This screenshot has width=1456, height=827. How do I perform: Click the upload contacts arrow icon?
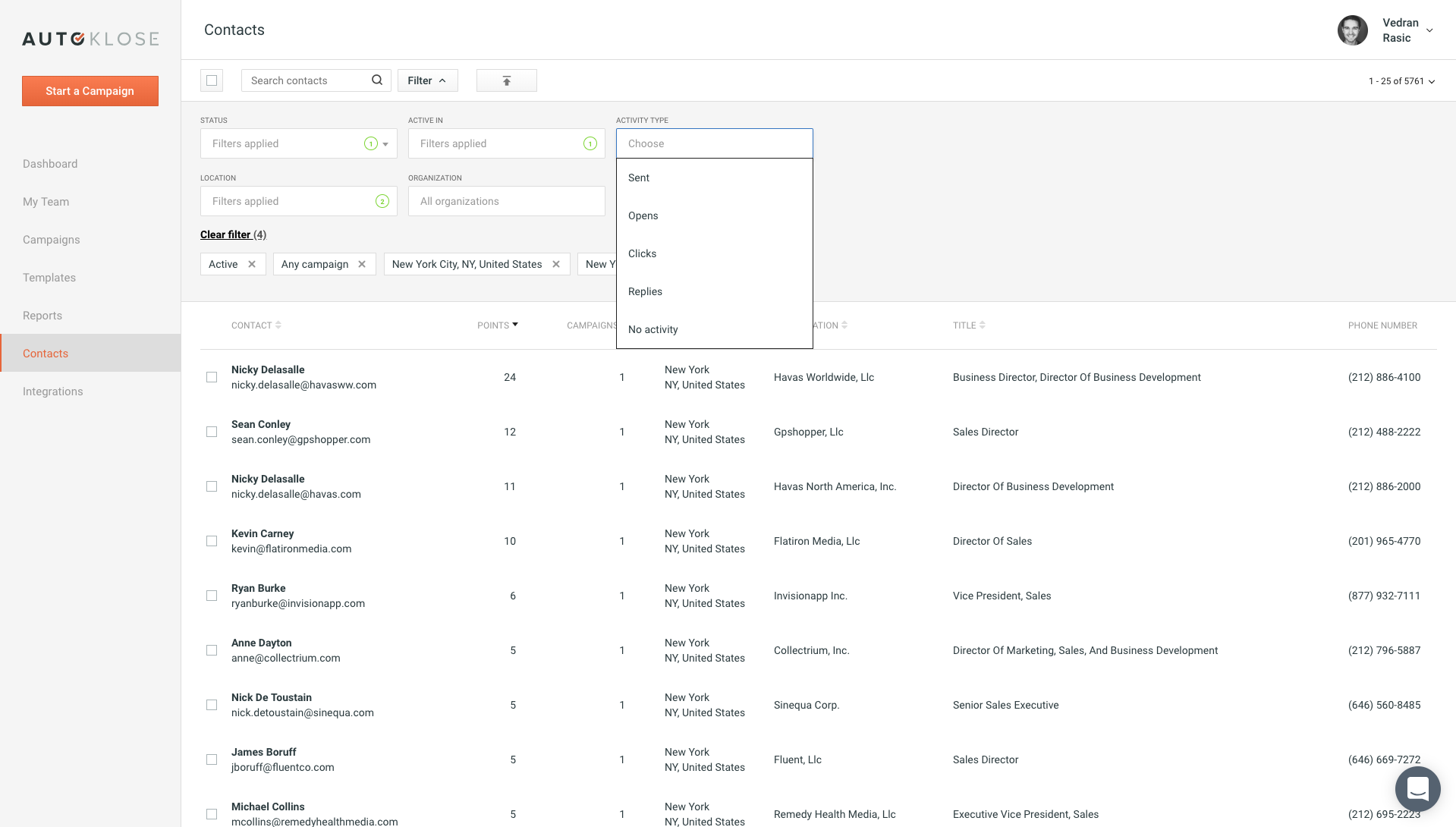coord(506,80)
